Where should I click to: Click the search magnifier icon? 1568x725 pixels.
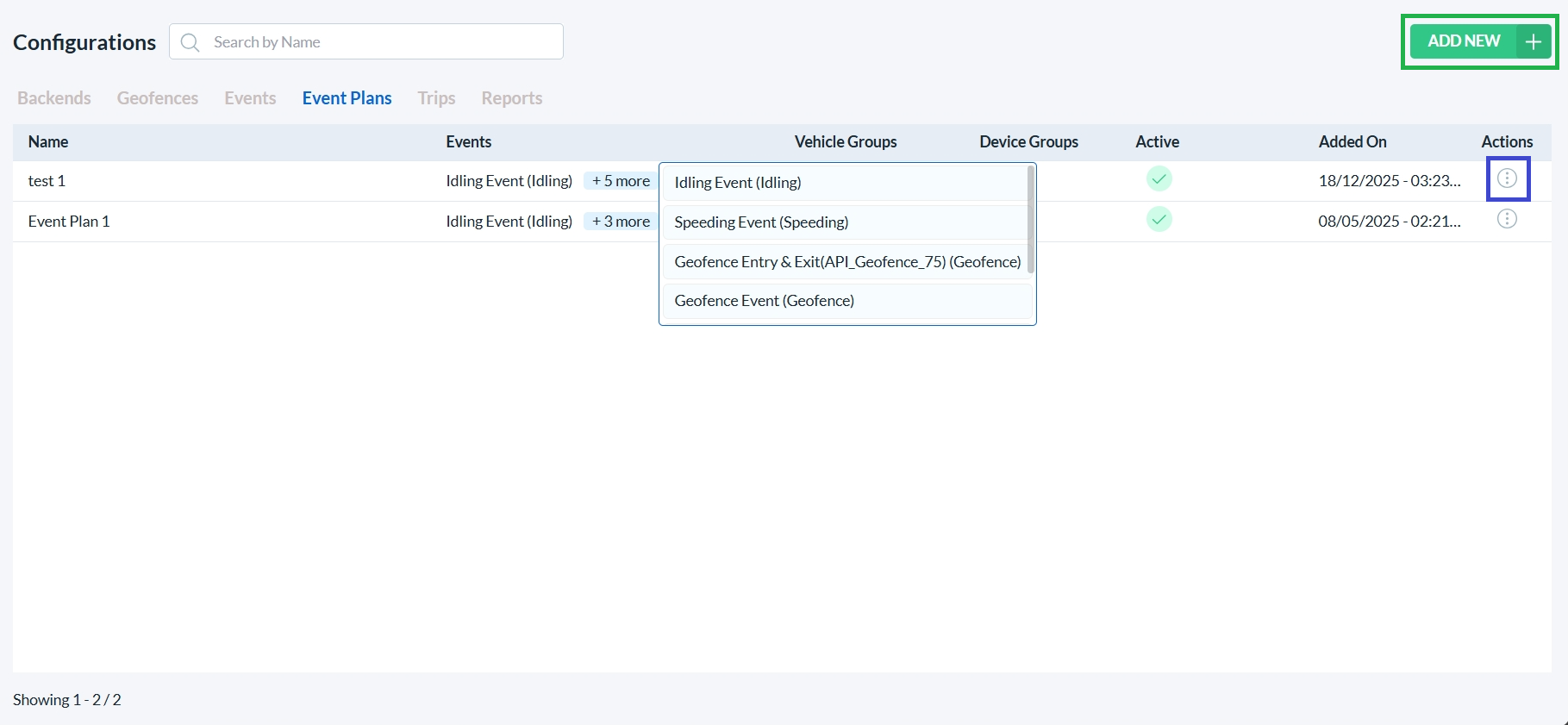[191, 42]
